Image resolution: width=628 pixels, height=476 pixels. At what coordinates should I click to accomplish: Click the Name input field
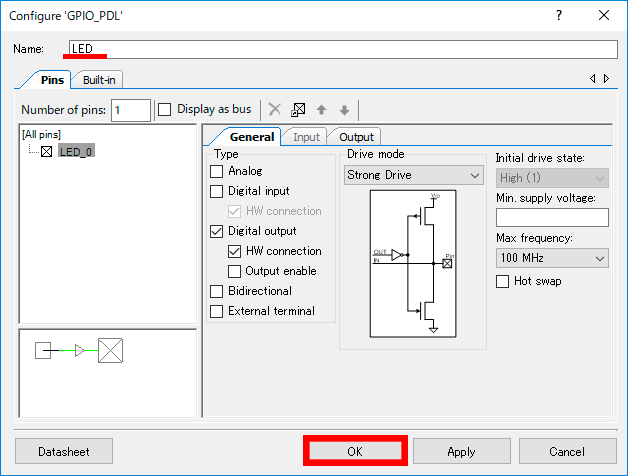pos(343,49)
